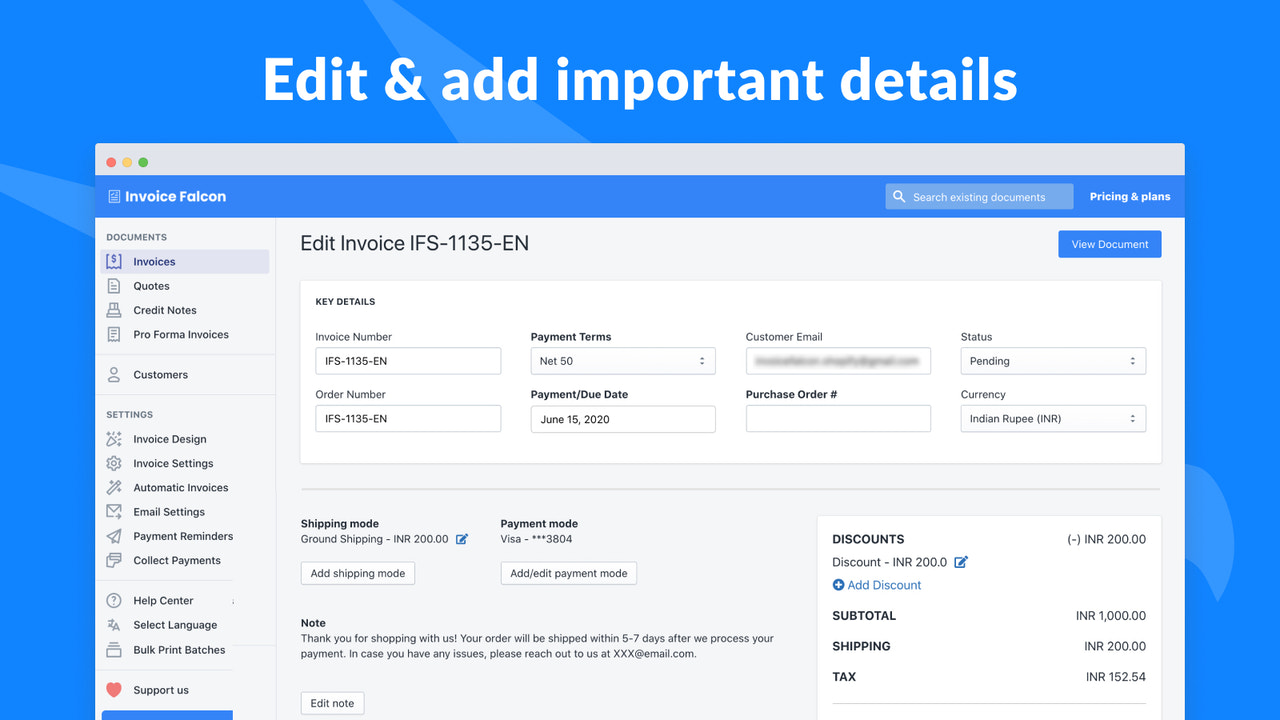
Task: Click the Add Discount link
Action: tap(877, 584)
